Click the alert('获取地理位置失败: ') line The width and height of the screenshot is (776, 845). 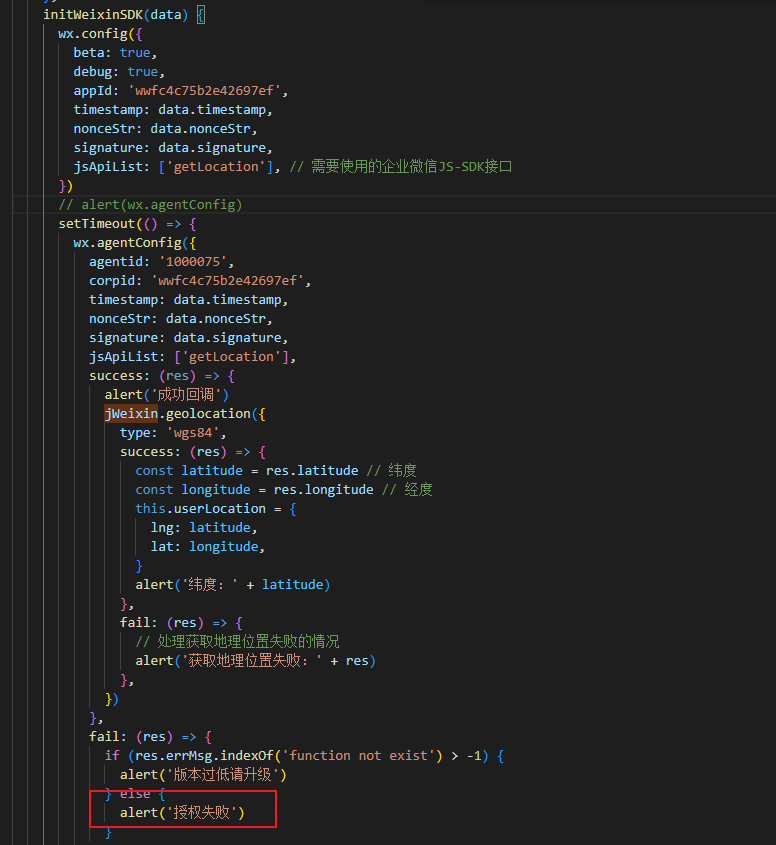click(255, 661)
